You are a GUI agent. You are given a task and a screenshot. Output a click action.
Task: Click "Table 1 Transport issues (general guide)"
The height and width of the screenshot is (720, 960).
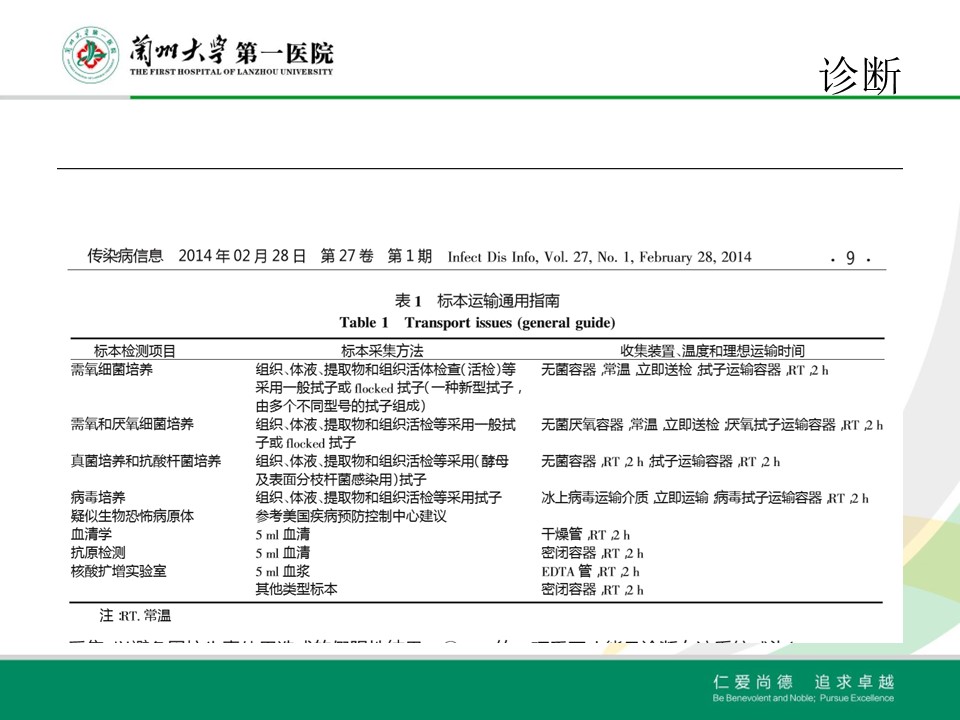click(477, 323)
